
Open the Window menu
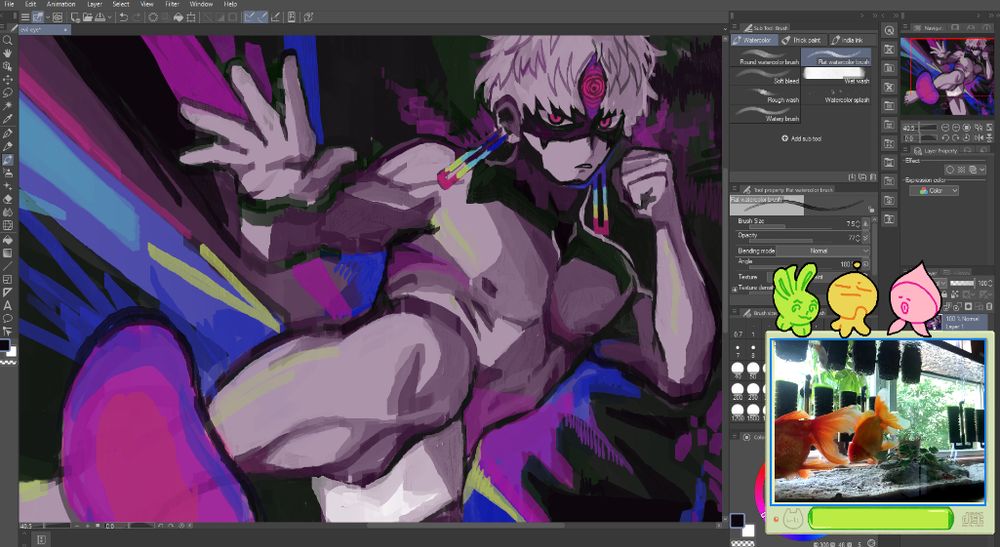pyautogui.click(x=201, y=4)
